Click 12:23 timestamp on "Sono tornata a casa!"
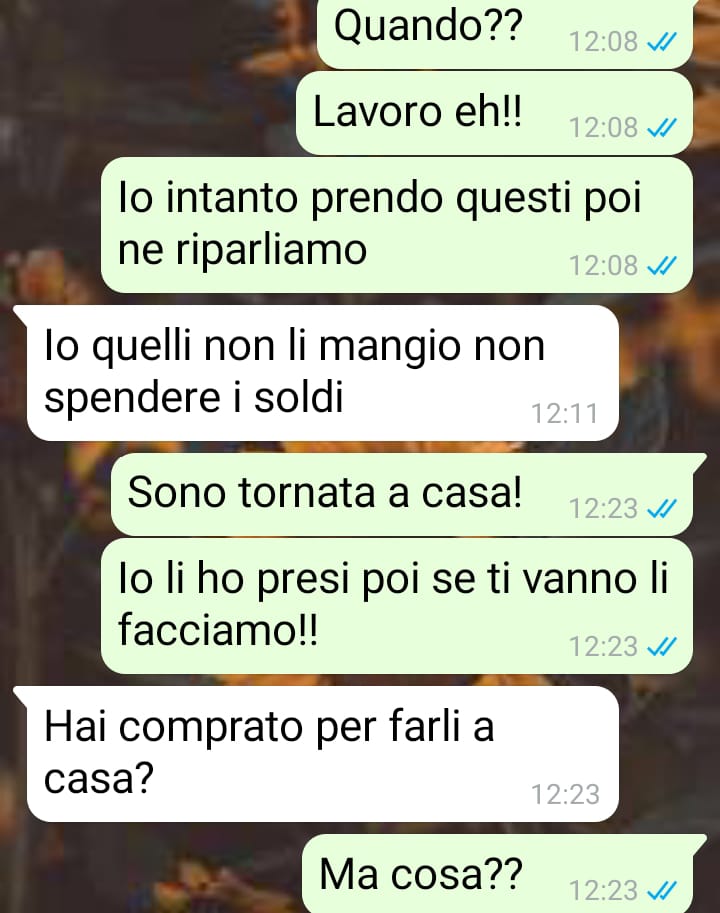Viewport: 720px width, 913px height. click(x=604, y=509)
